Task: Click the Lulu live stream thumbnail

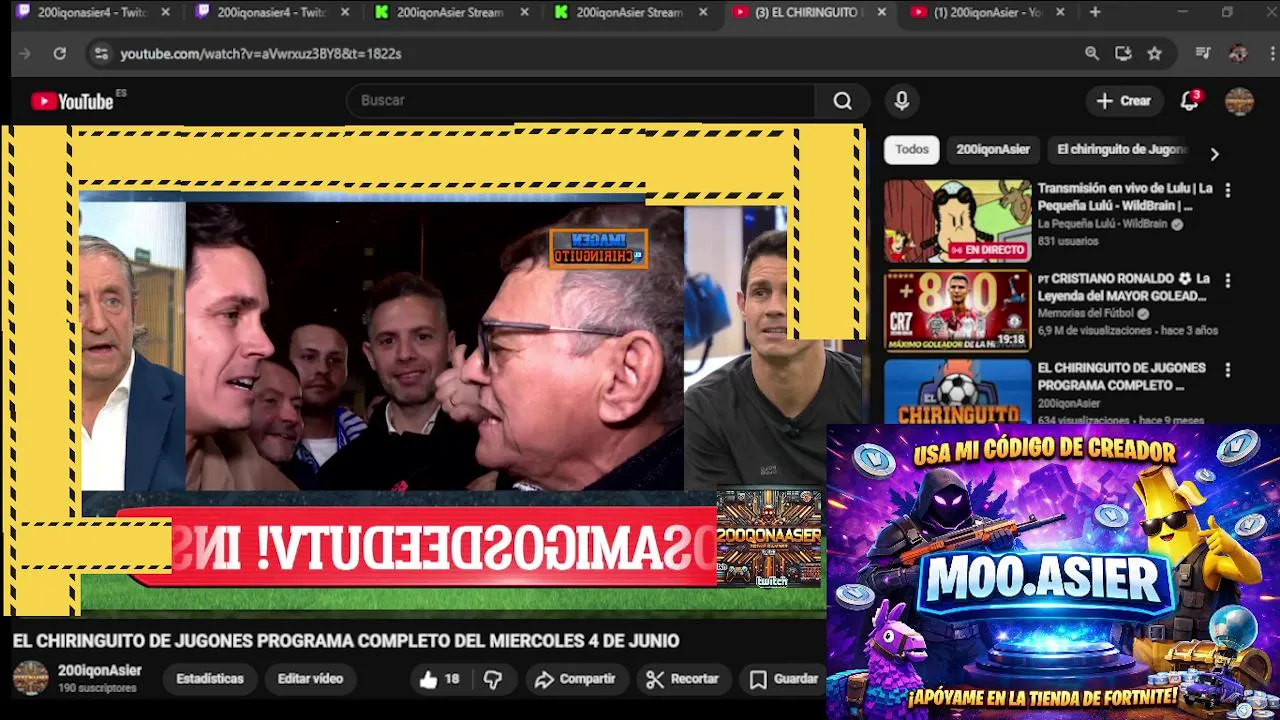Action: [x=957, y=221]
